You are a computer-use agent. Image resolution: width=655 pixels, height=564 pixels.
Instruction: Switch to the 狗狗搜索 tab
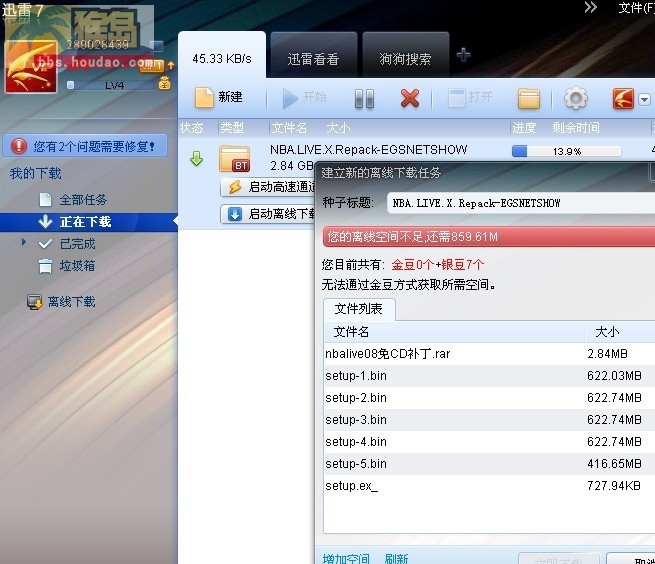click(405, 56)
